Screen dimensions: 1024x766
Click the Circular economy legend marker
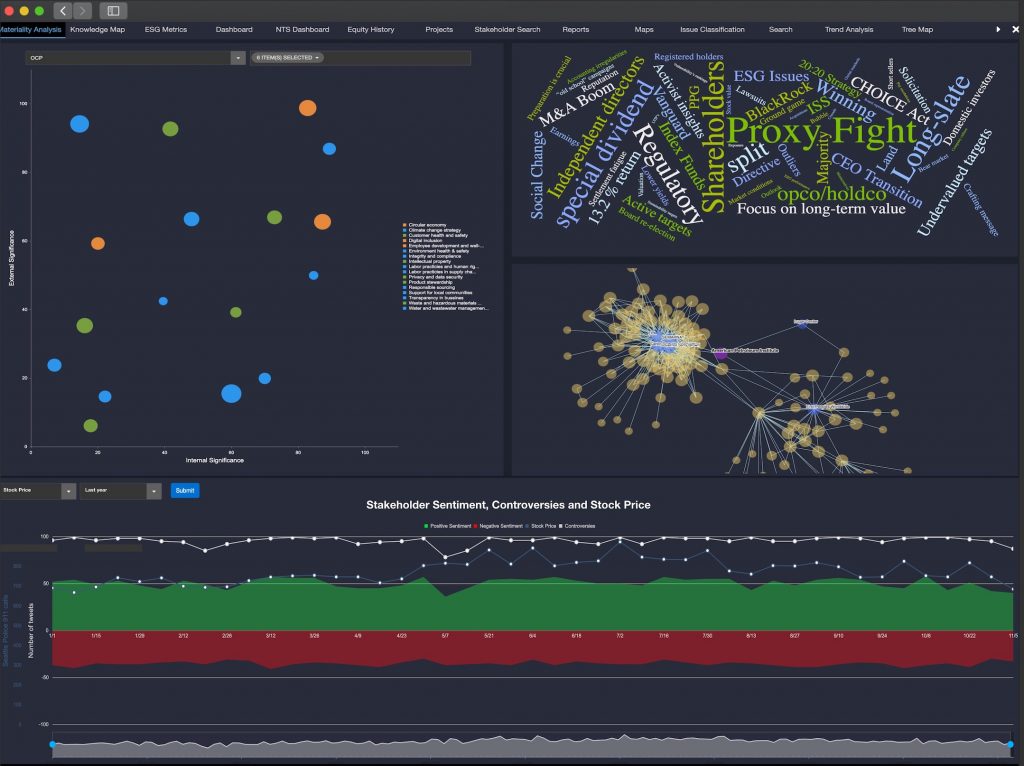coord(404,225)
